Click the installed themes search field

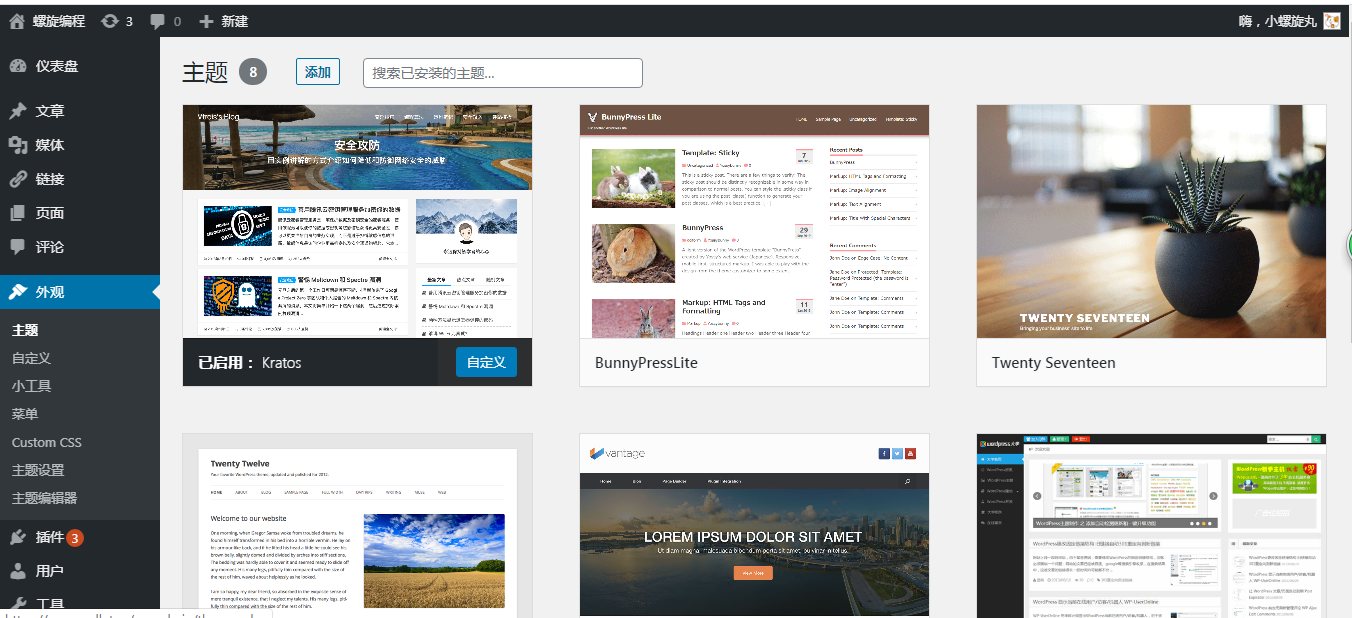502,72
